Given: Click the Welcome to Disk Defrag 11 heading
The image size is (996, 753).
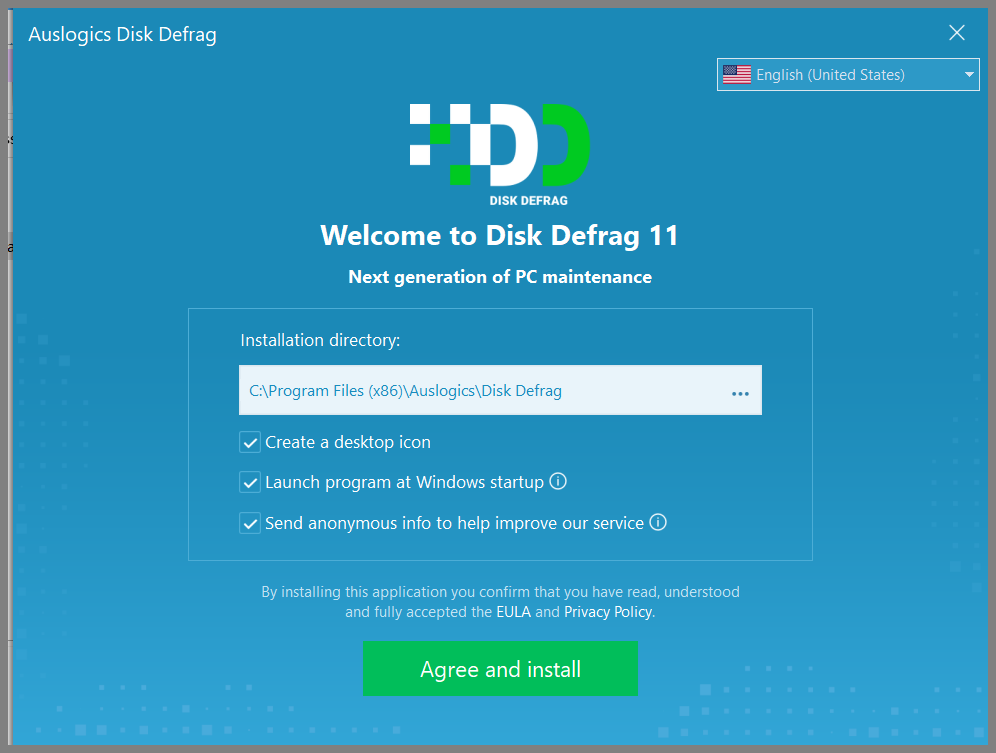Looking at the screenshot, I should coord(499,236).
